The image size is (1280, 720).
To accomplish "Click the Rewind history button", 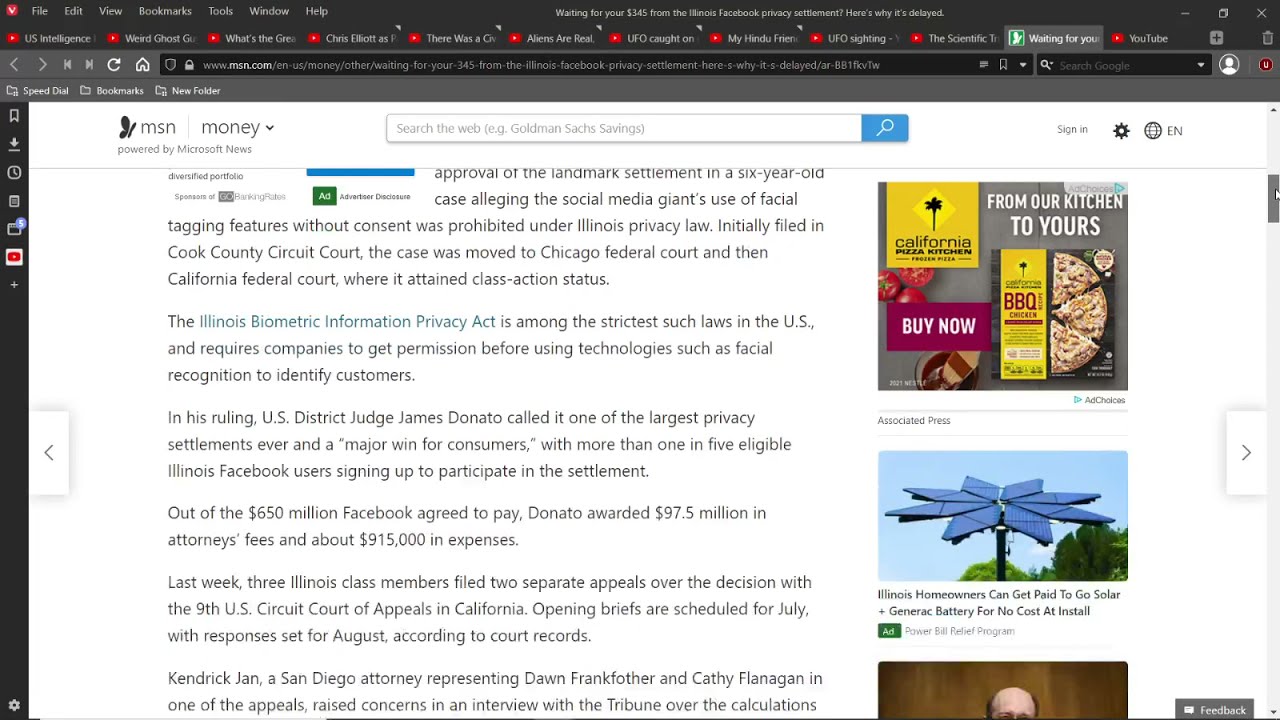I will click(67, 64).
